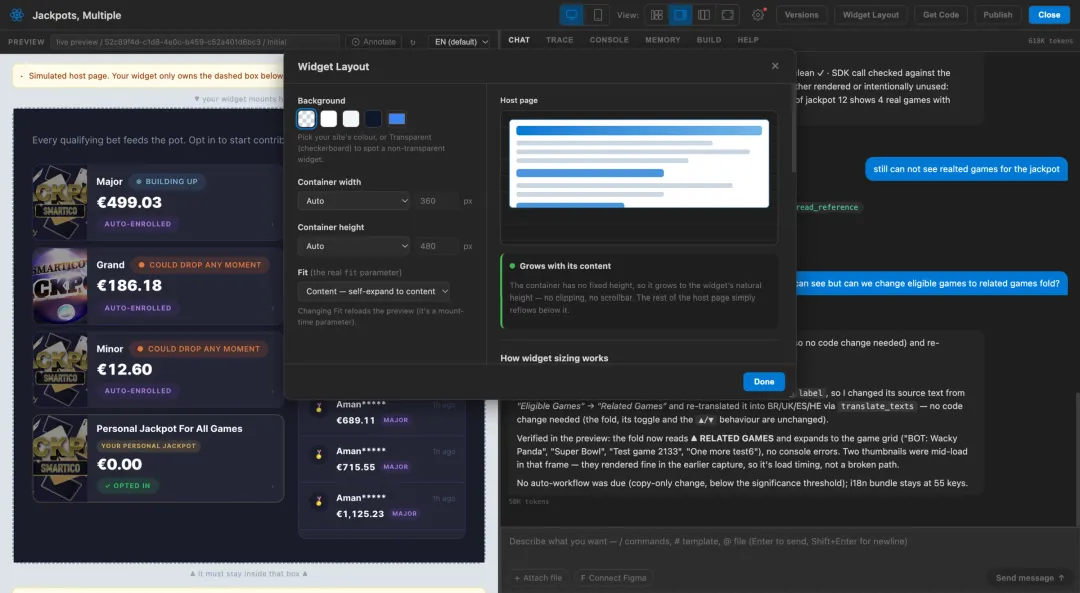Select the blue background swatch
1080x593 pixels.
(397, 118)
